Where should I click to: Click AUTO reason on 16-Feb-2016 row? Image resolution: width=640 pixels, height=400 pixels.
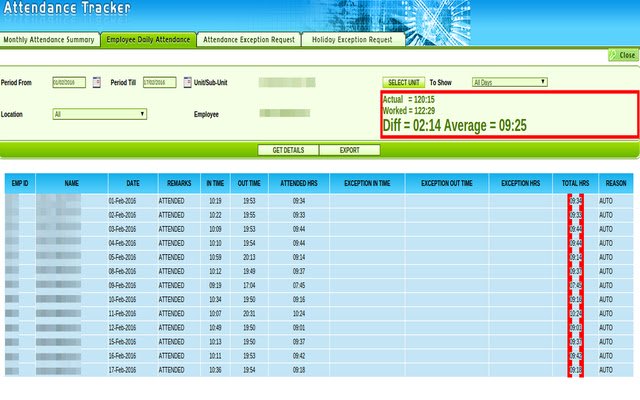click(606, 356)
